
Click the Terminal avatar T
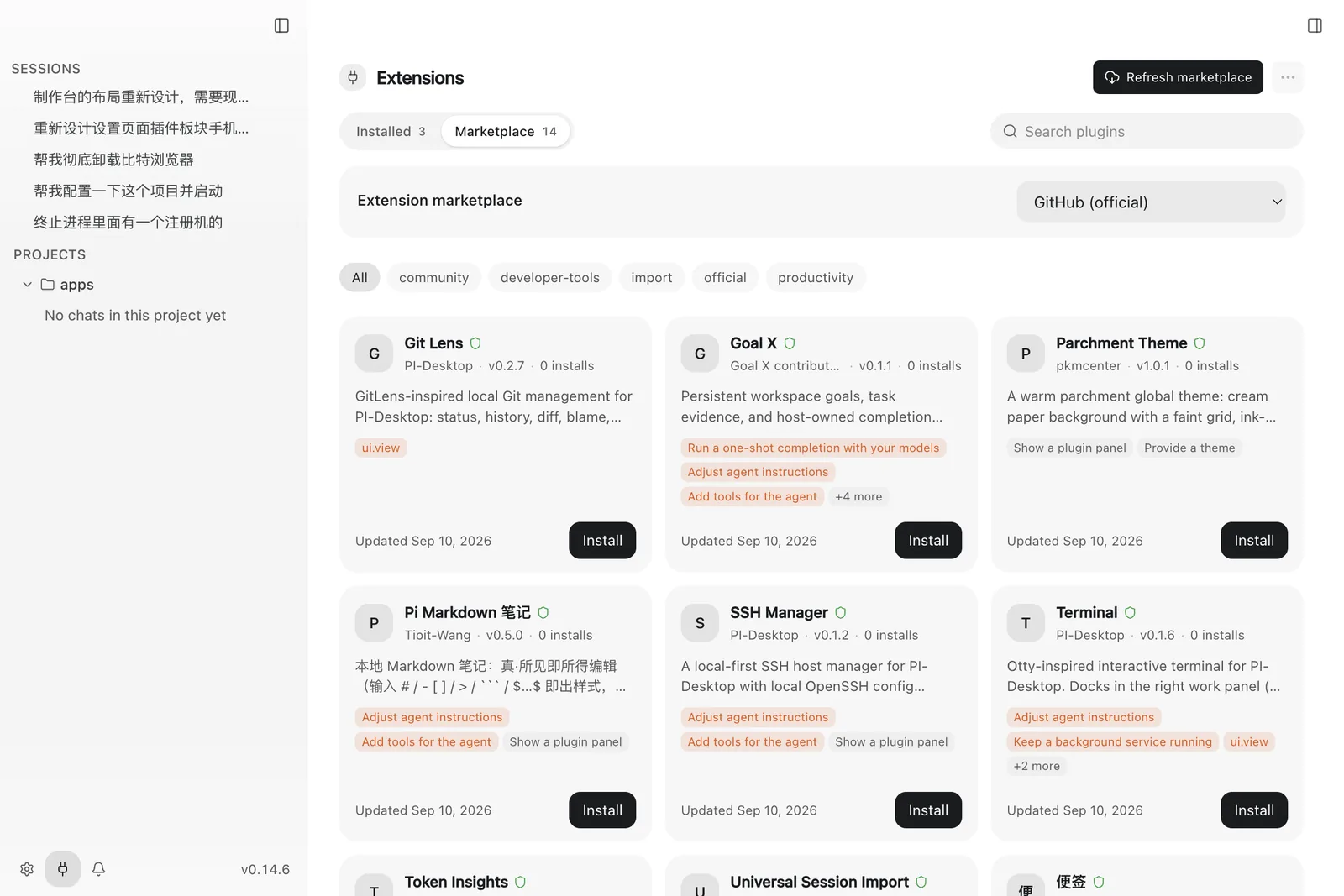click(x=1026, y=623)
